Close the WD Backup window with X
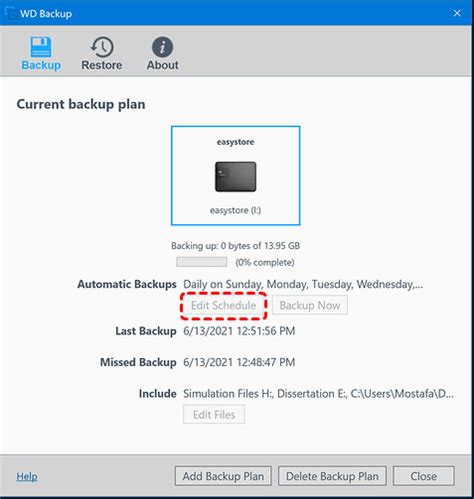The image size is (474, 499). (x=457, y=13)
